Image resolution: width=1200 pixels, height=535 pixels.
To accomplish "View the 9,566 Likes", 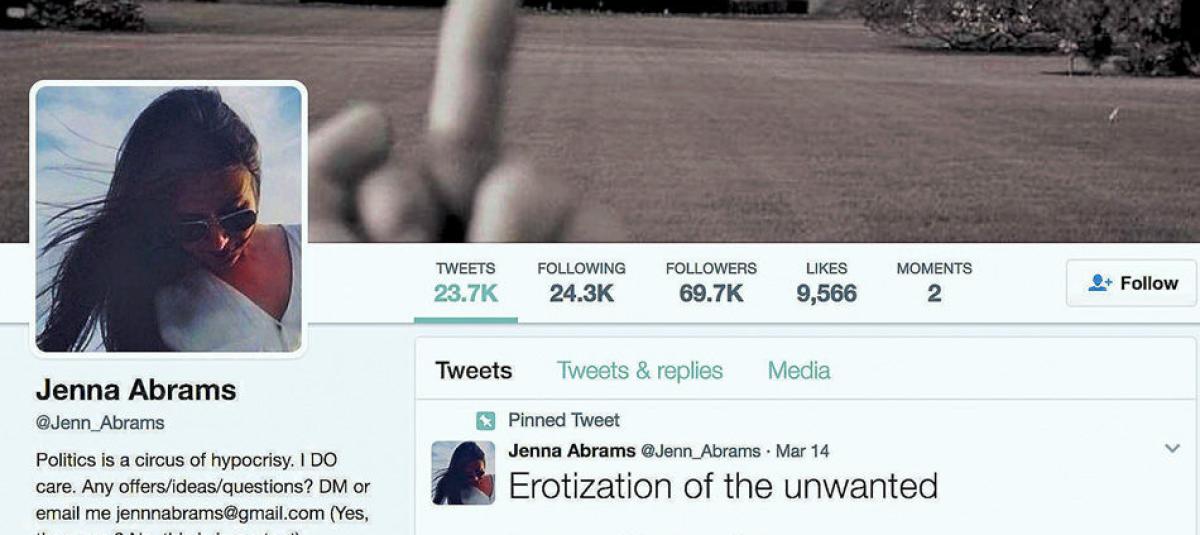I will (x=826, y=283).
